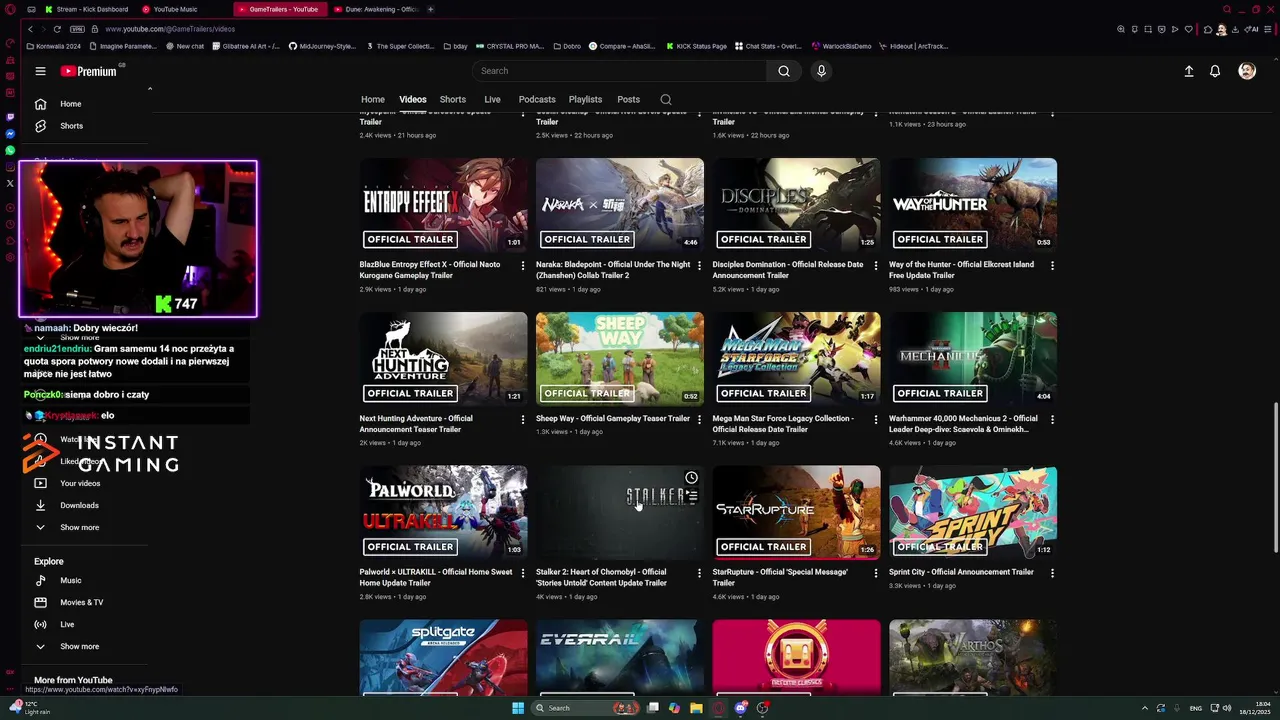The height and width of the screenshot is (720, 1280).
Task: Open StarRupture Special Message trailer thumbnail
Action: 797,512
